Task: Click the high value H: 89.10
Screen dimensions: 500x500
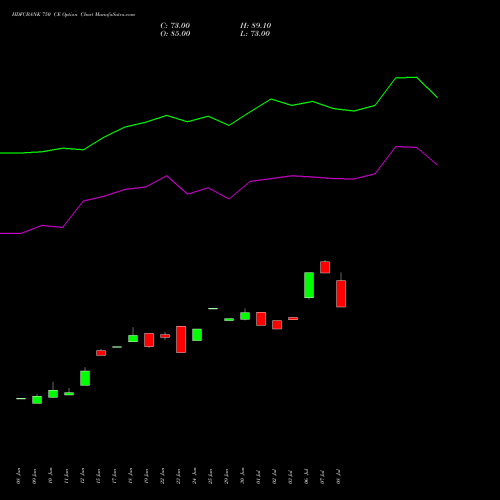Action: [x=256, y=26]
